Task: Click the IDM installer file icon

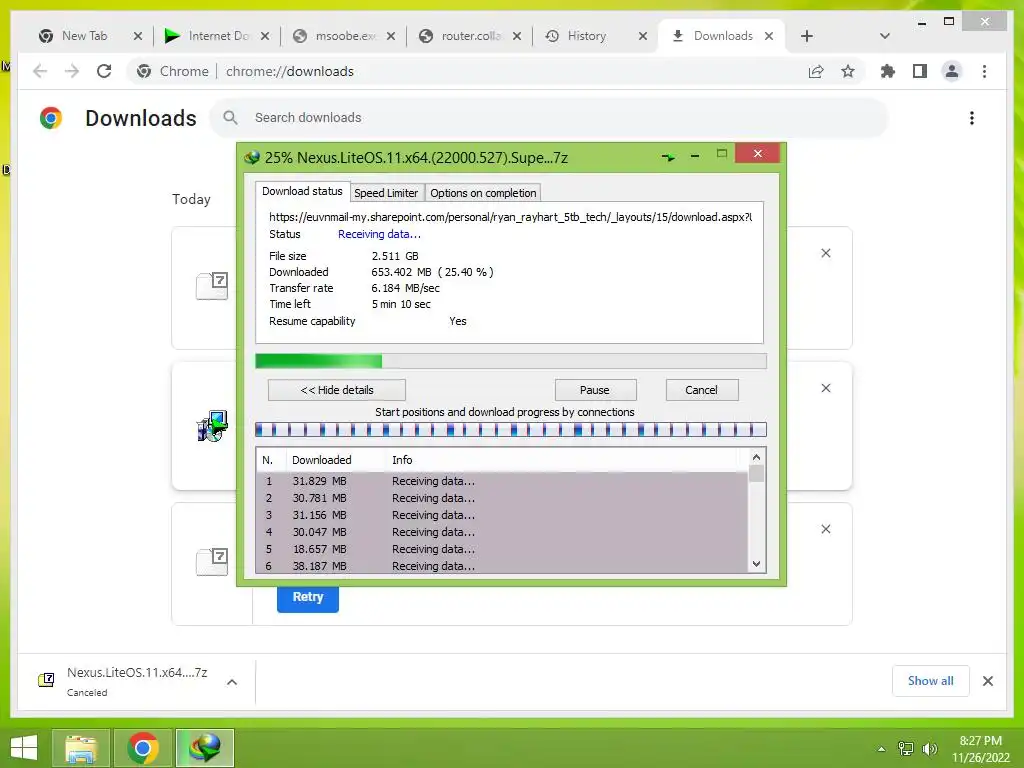Action: pyautogui.click(x=212, y=426)
